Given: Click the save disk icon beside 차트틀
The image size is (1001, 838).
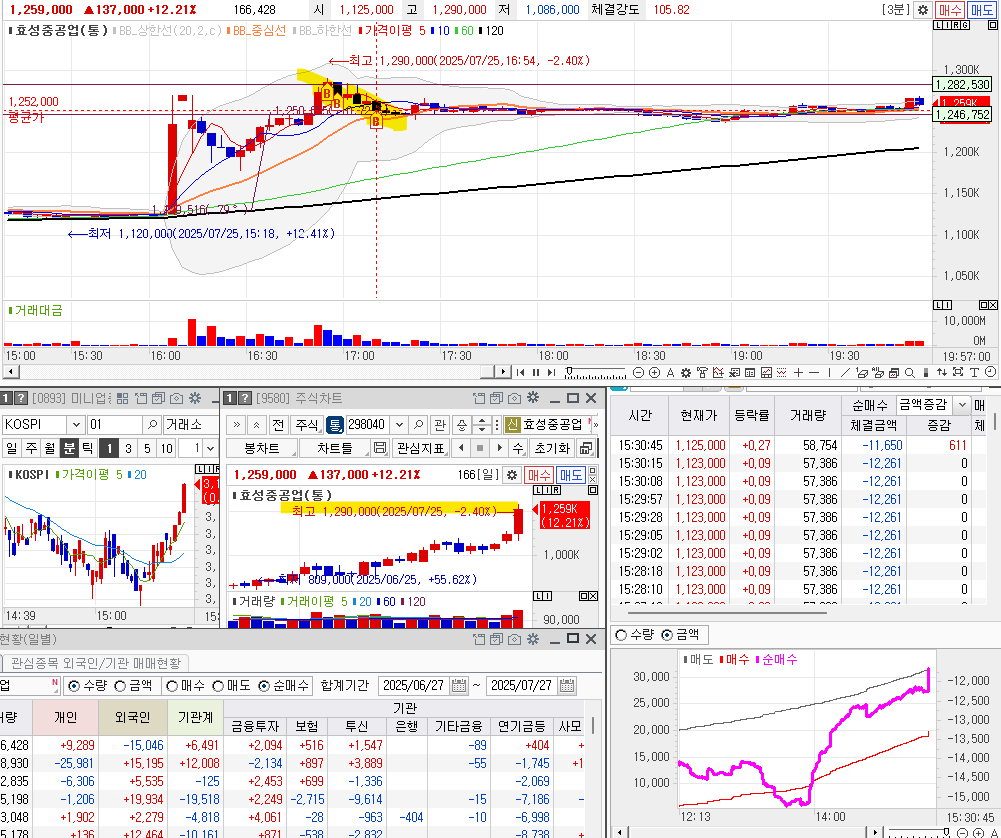Looking at the screenshot, I should pyautogui.click(x=380, y=448).
